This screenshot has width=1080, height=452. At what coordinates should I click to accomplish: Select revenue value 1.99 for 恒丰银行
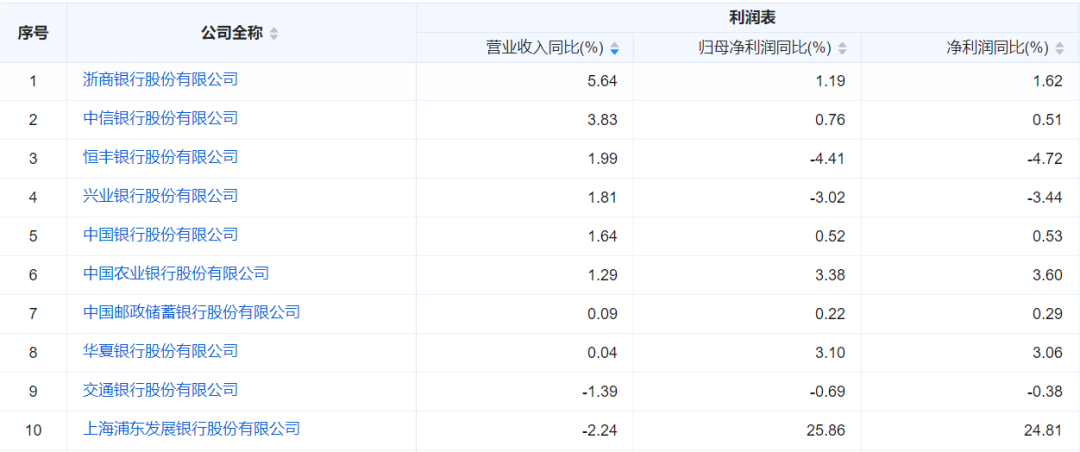[603, 158]
